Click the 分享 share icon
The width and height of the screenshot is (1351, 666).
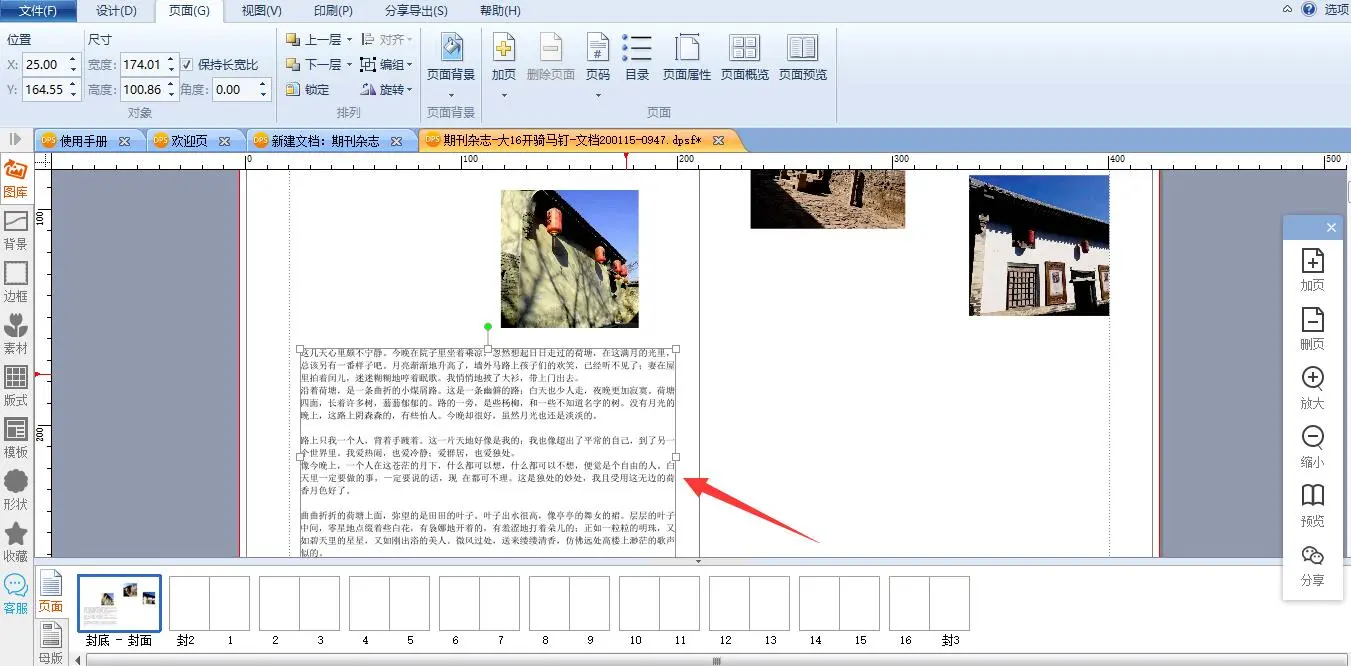point(1312,563)
